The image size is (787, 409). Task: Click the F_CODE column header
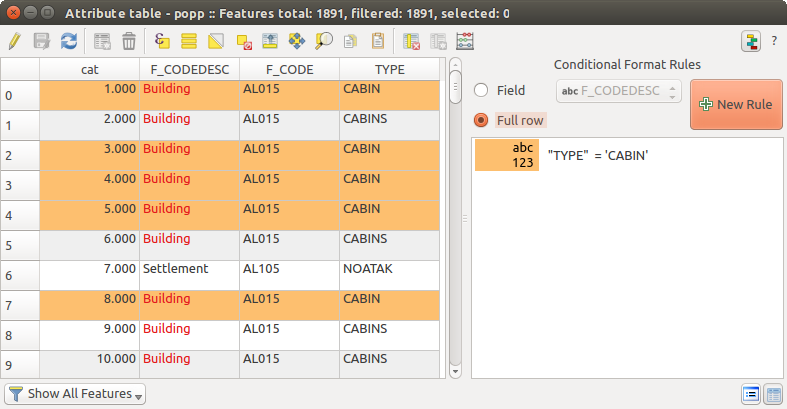[289, 69]
